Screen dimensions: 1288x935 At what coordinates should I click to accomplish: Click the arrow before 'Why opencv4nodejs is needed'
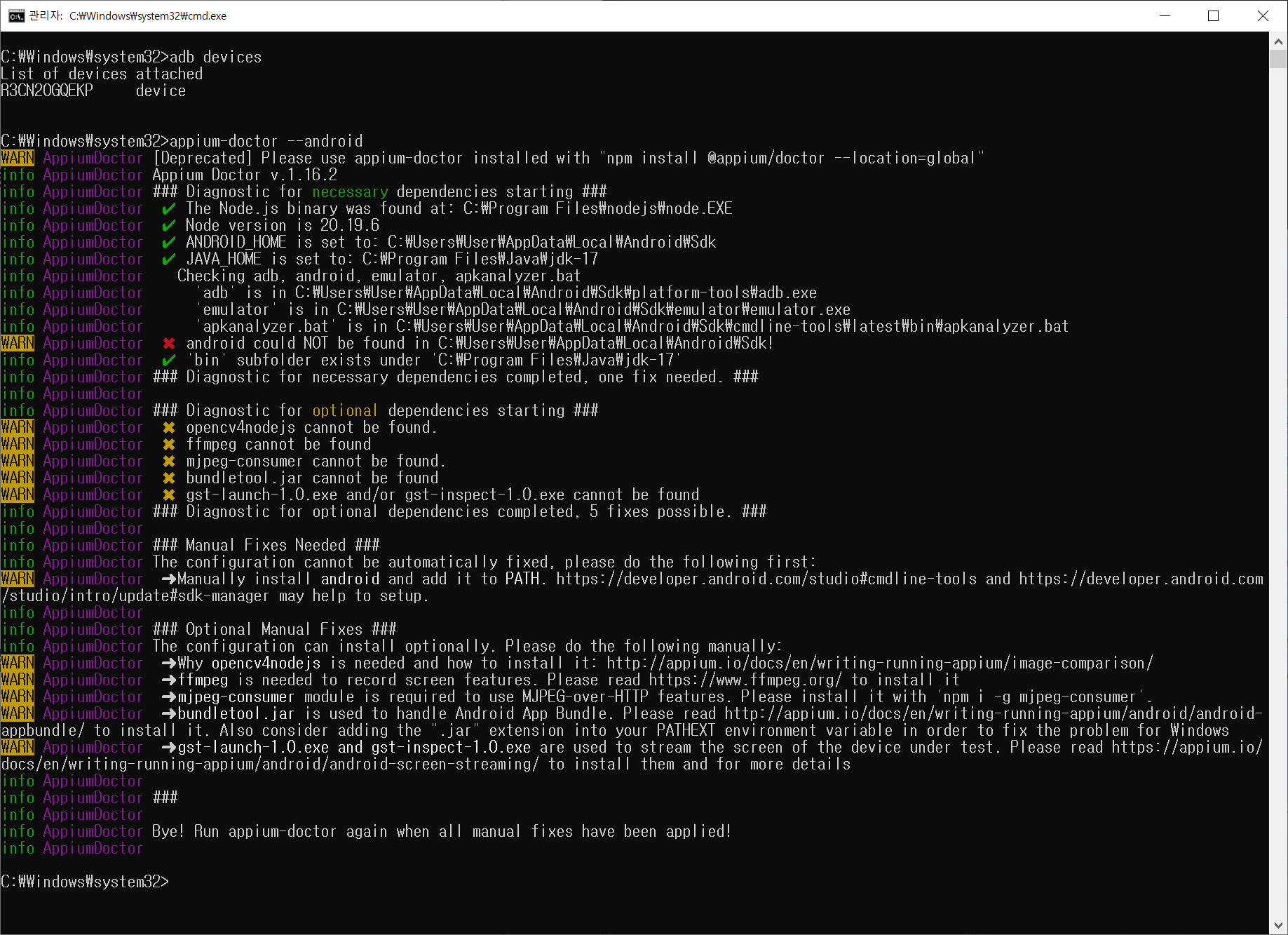[x=169, y=663]
